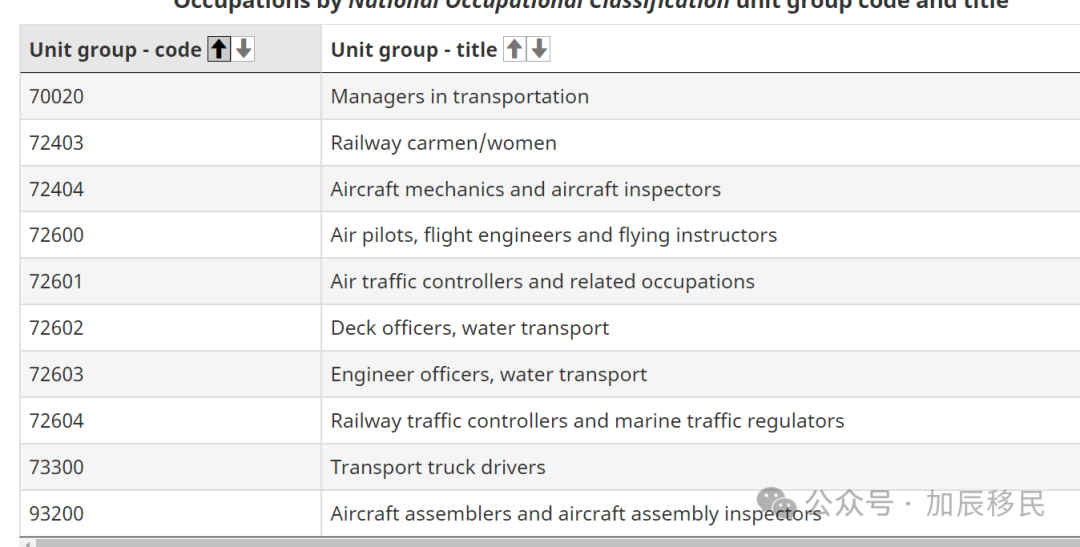
Task: Select code cell 72603
Action: (x=57, y=375)
